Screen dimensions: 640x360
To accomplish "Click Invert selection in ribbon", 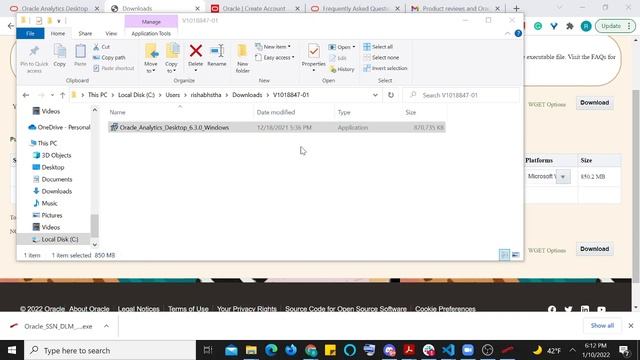I will (x=385, y=68).
